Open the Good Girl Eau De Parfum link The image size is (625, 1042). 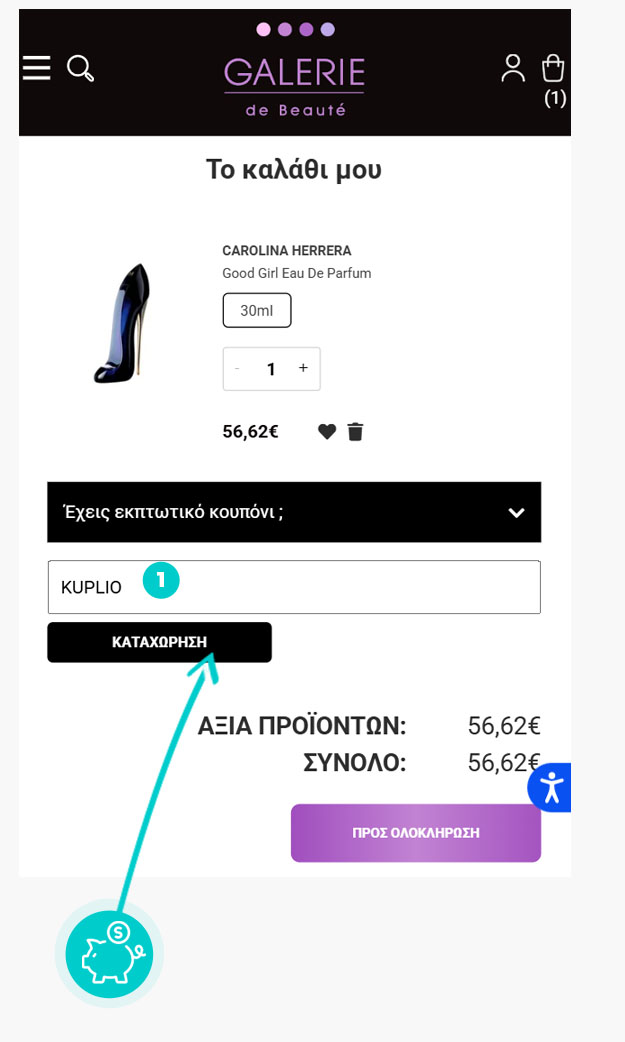click(297, 273)
